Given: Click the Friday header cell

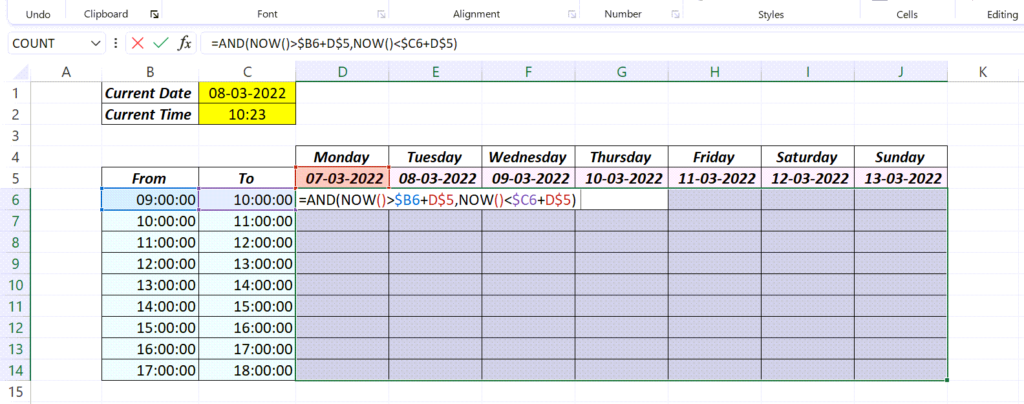Looking at the screenshot, I should [714, 157].
